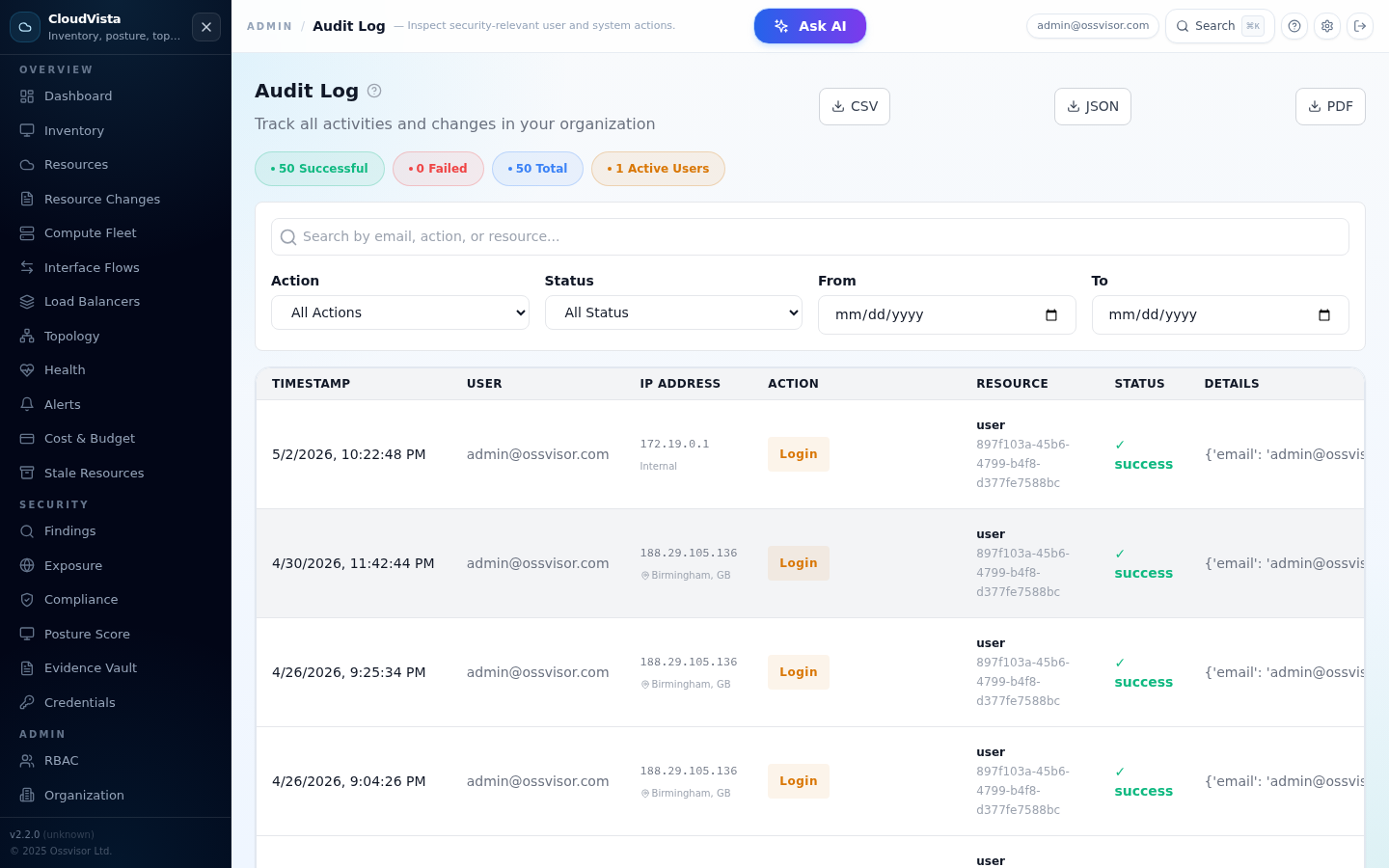Go to Credentials
The image size is (1389, 868).
(116, 702)
